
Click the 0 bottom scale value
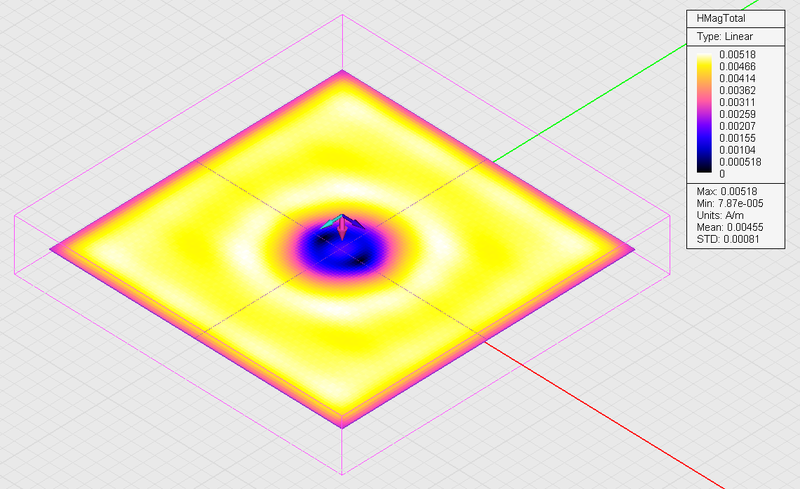722,174
